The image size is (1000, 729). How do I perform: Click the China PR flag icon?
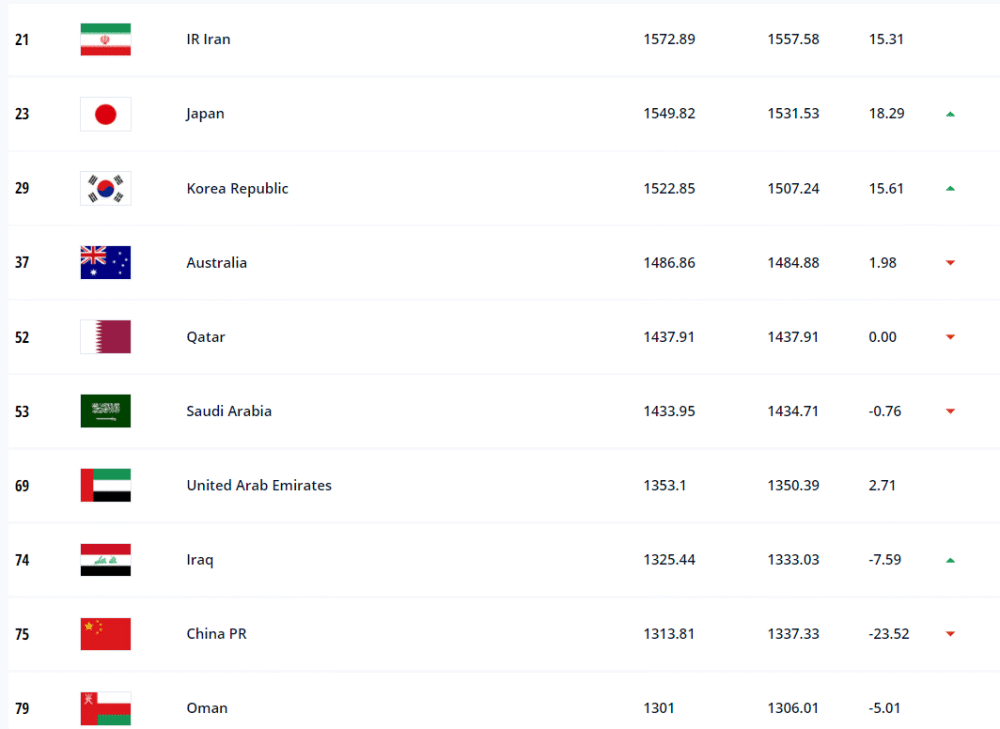click(x=106, y=634)
